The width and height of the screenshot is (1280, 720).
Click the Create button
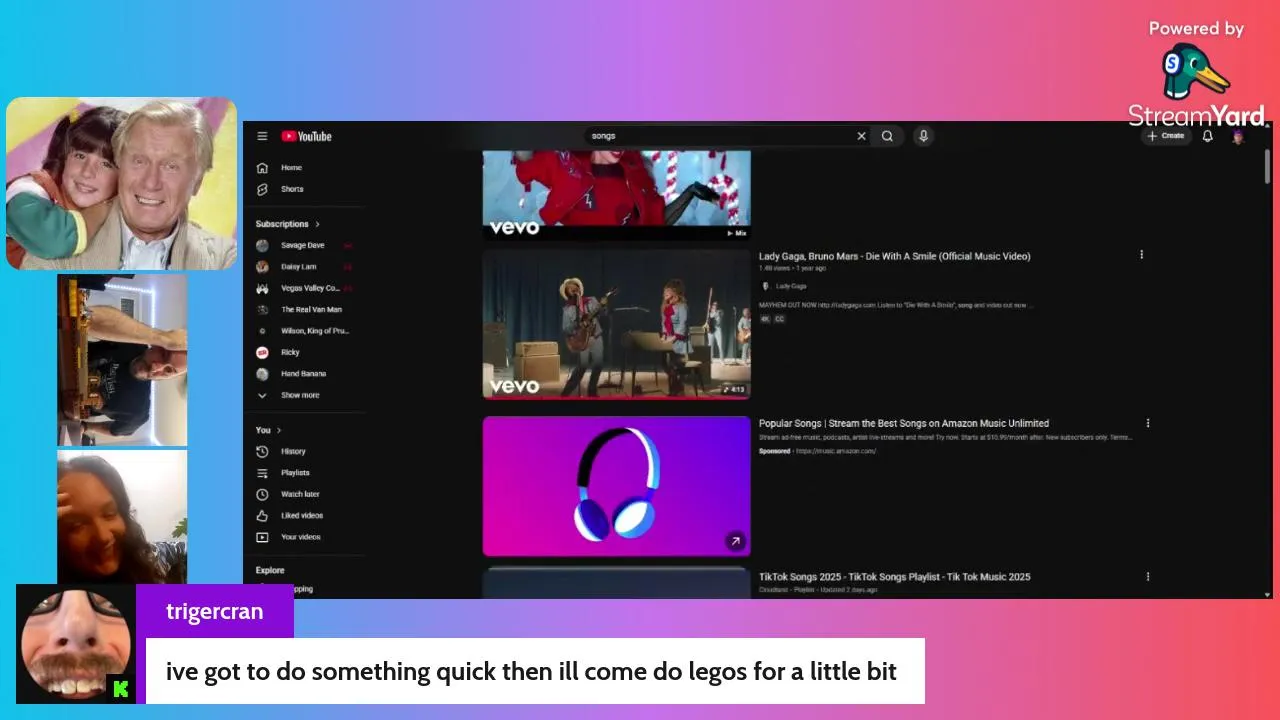[x=1166, y=136]
